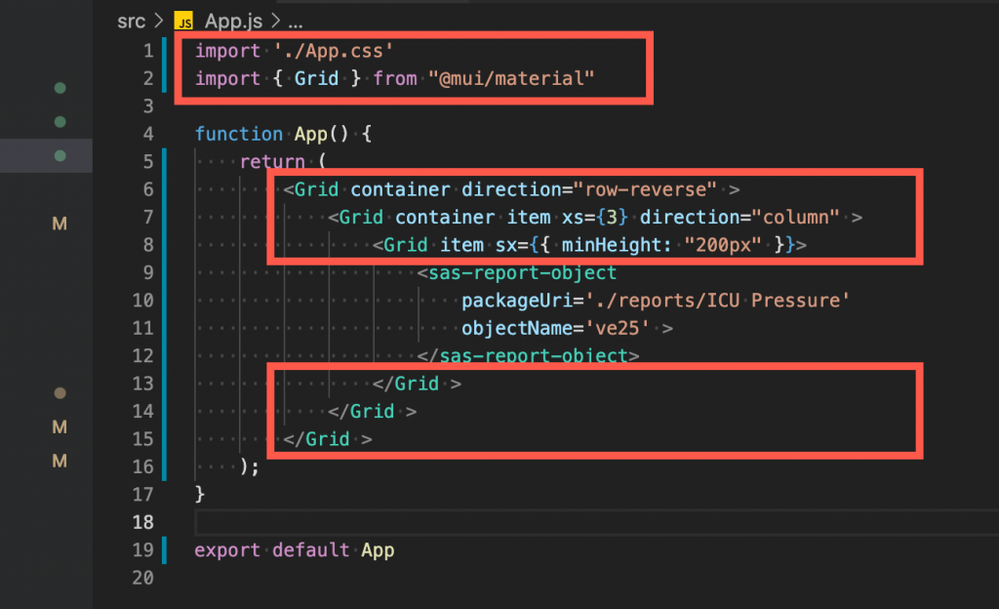
Task: Open the src folder breadcrumb
Action: click(x=131, y=21)
